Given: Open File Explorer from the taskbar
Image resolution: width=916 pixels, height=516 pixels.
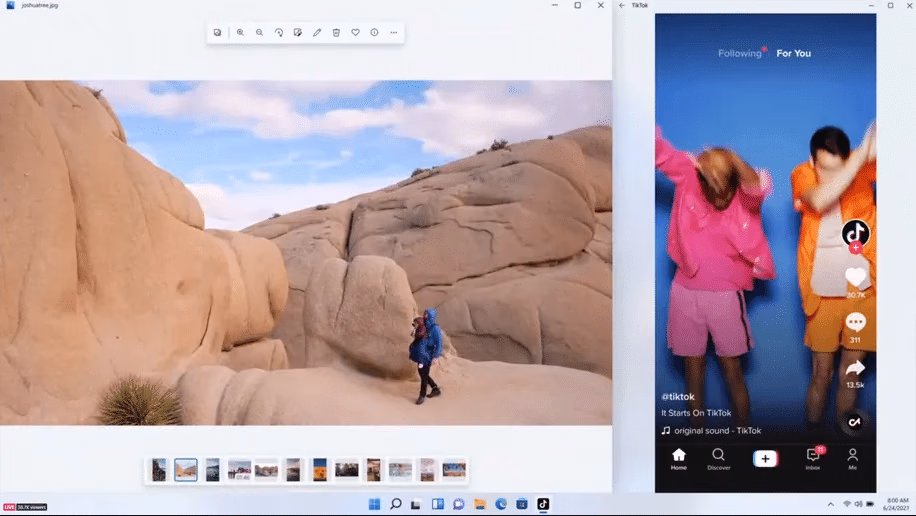Looking at the screenshot, I should point(480,504).
